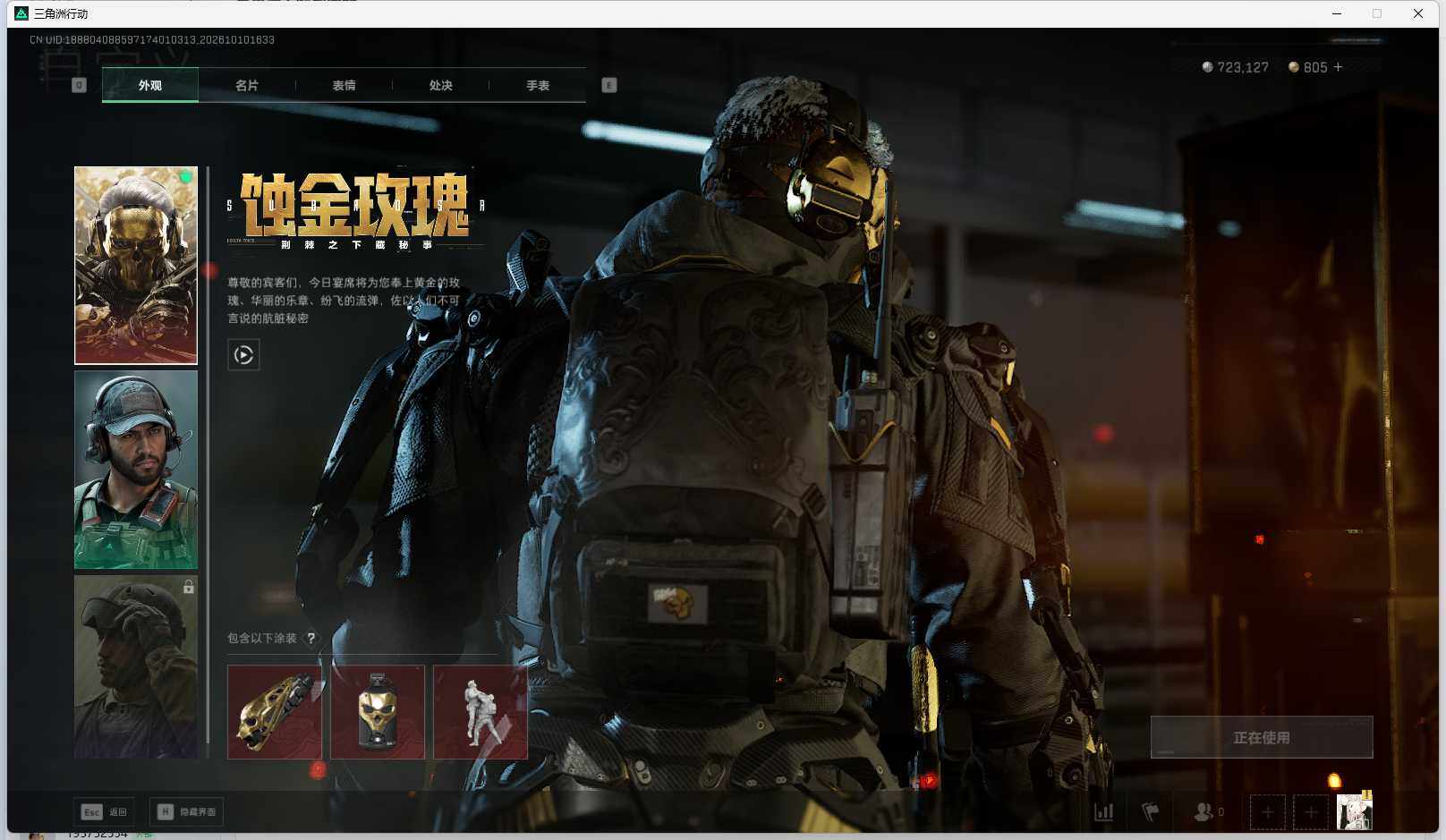This screenshot has width=1446, height=840.
Task: Click the Q key previous-tab icon
Action: coord(79,85)
